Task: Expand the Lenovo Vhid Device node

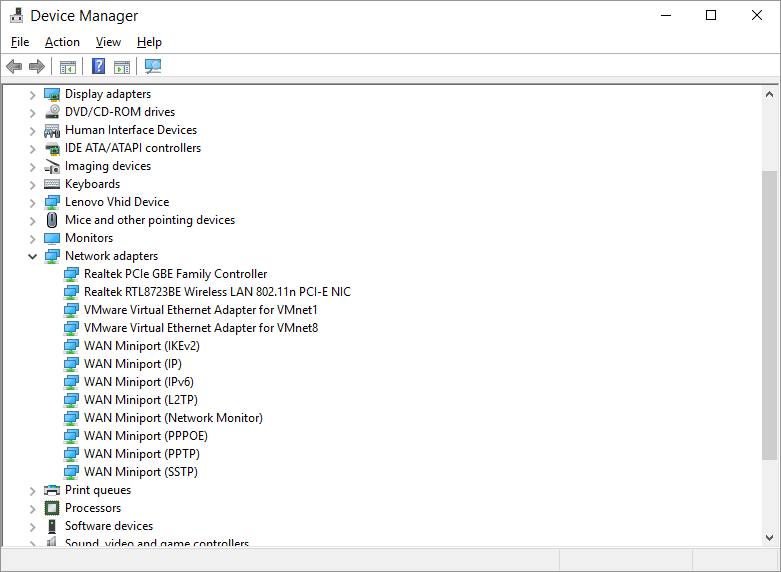Action: click(32, 203)
